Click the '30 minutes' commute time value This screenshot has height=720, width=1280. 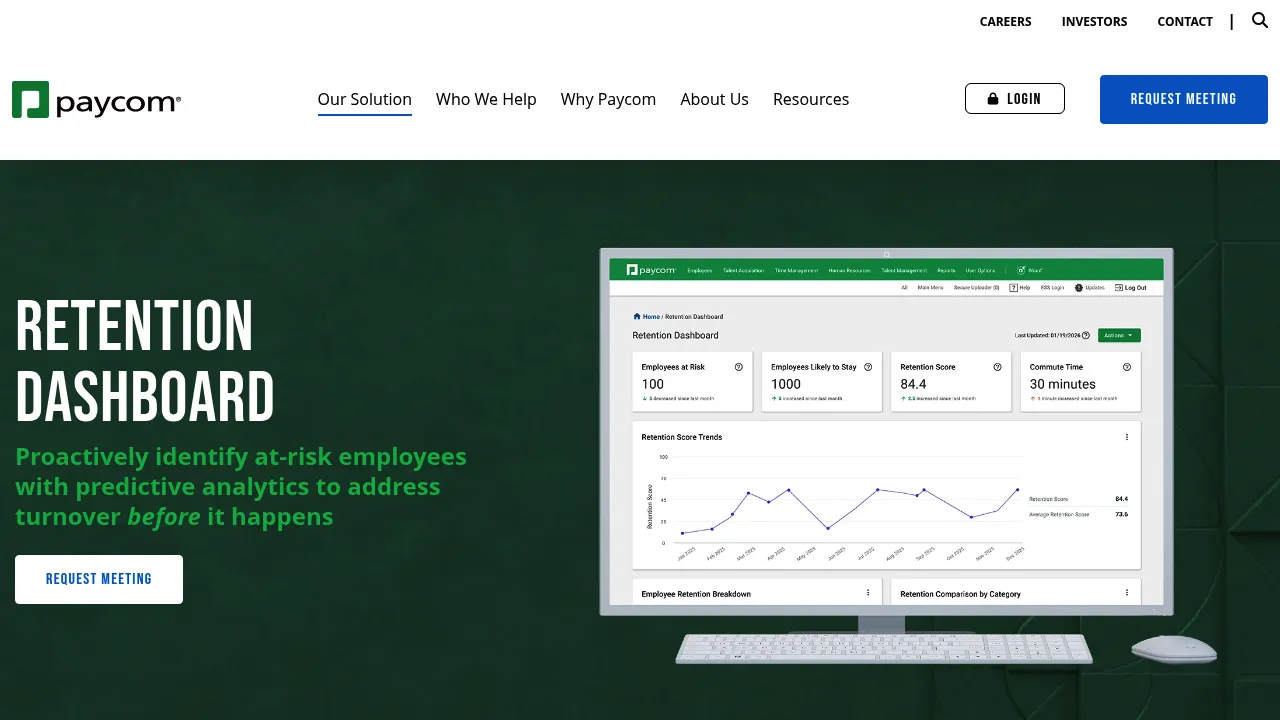tap(1063, 384)
